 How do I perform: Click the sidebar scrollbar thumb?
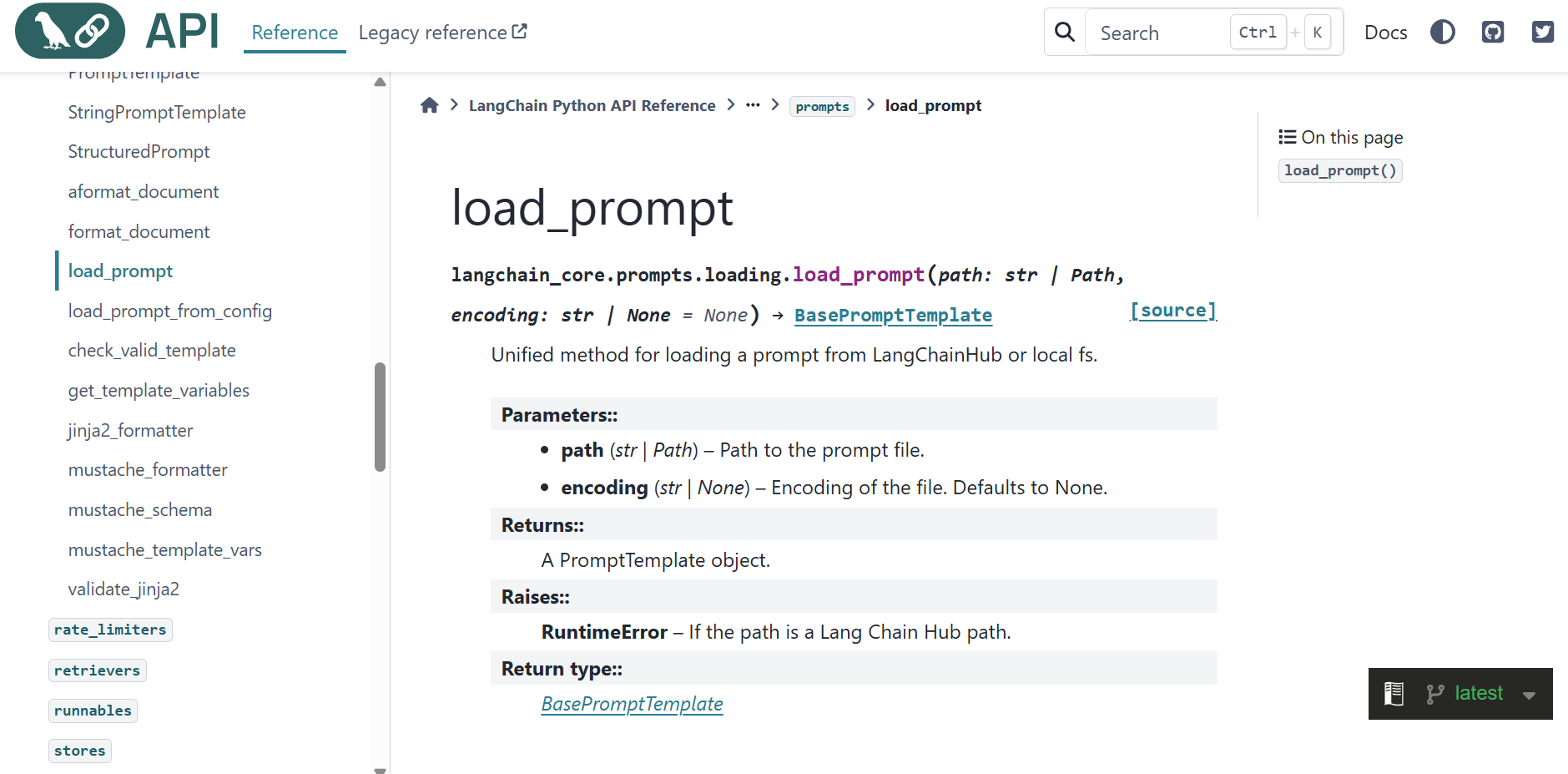(x=380, y=417)
